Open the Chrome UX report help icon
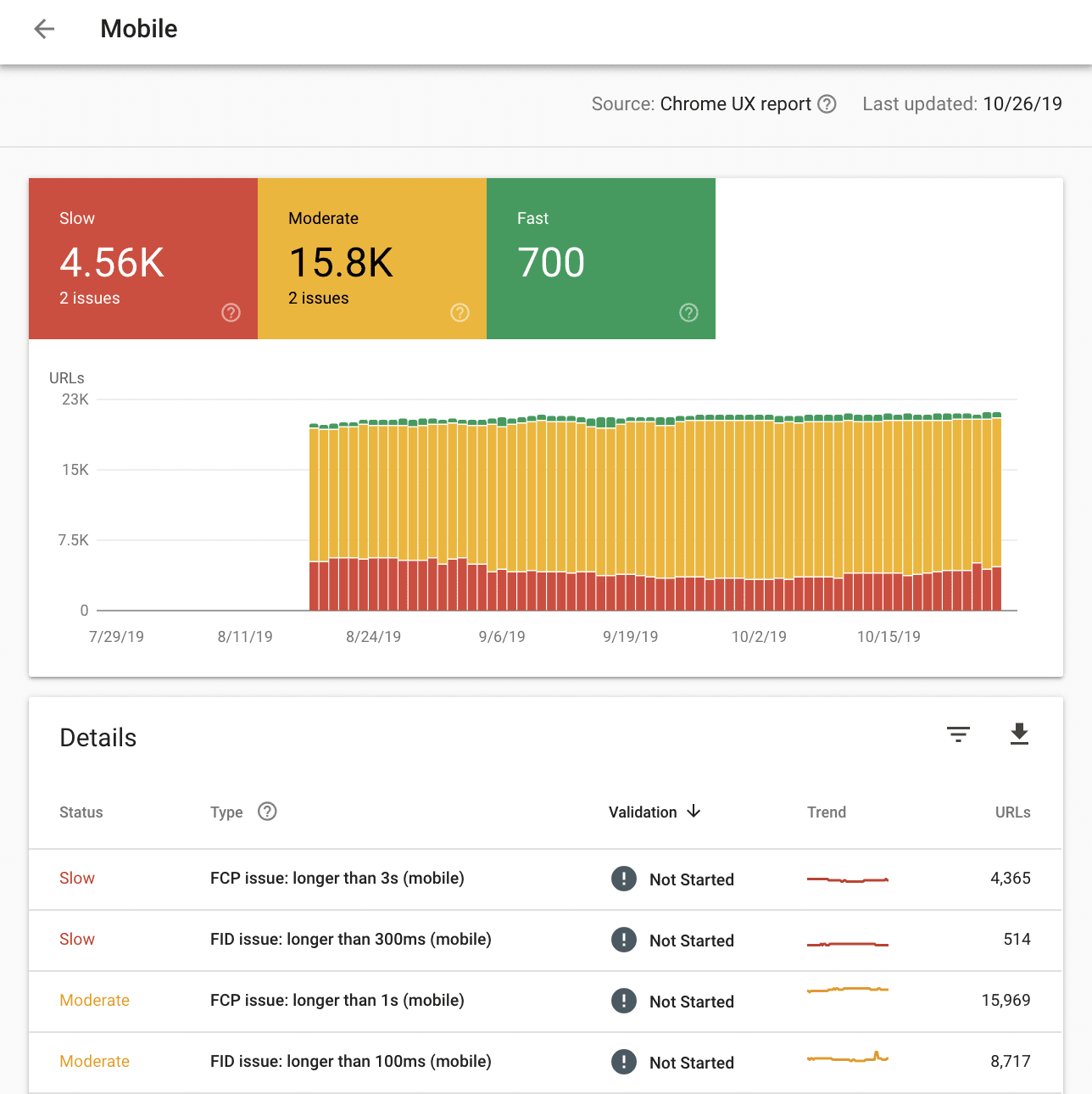Viewport: 1092px width, 1094px height. coord(827,103)
